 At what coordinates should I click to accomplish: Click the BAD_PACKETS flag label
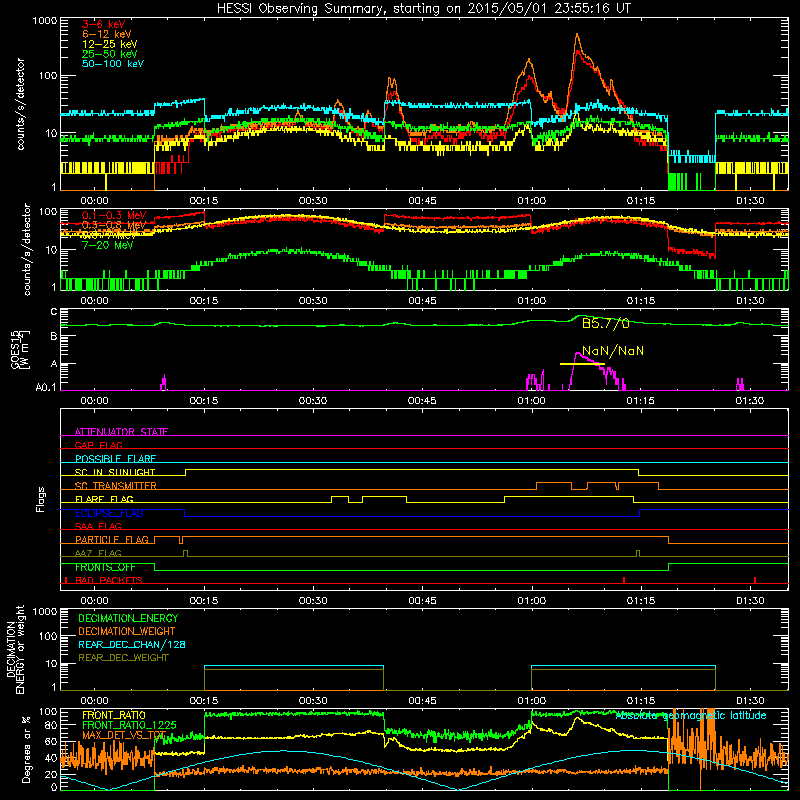tap(109, 581)
